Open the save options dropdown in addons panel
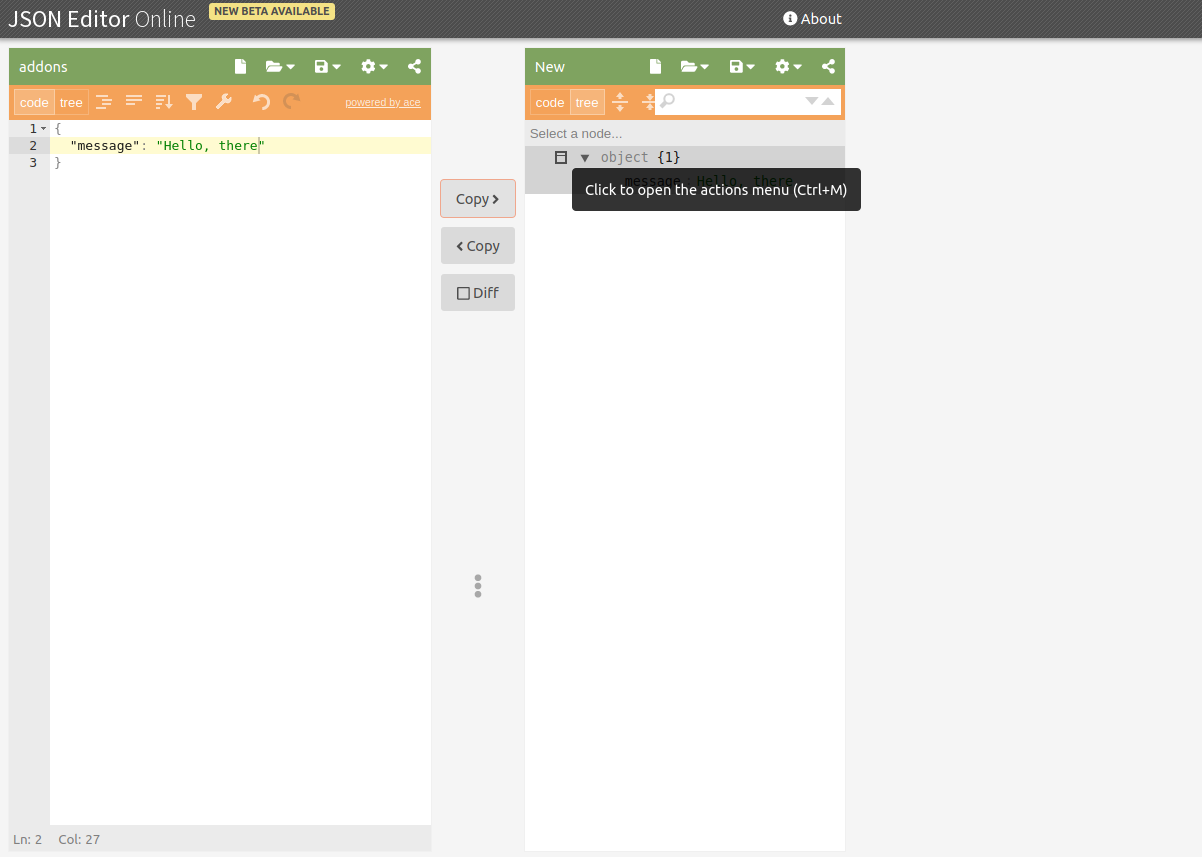This screenshot has width=1202, height=857. coord(326,66)
